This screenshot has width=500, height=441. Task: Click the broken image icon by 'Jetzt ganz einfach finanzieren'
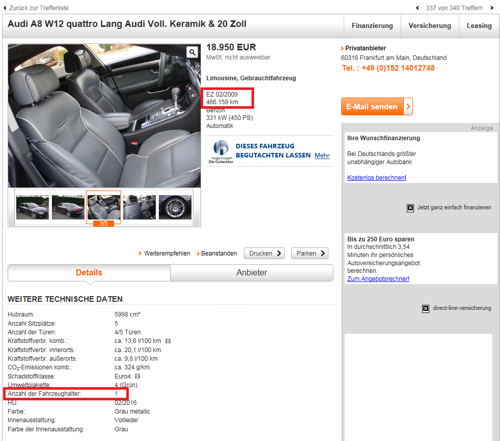click(x=410, y=208)
